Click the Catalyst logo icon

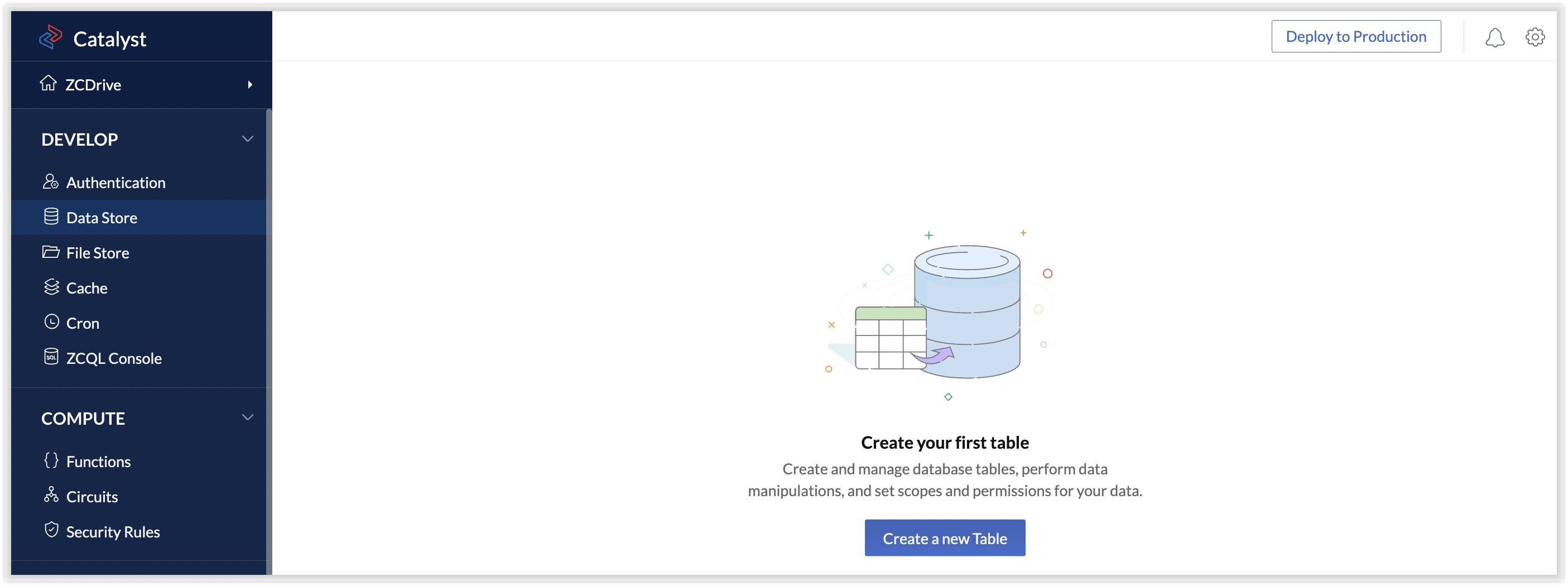pyautogui.click(x=51, y=37)
